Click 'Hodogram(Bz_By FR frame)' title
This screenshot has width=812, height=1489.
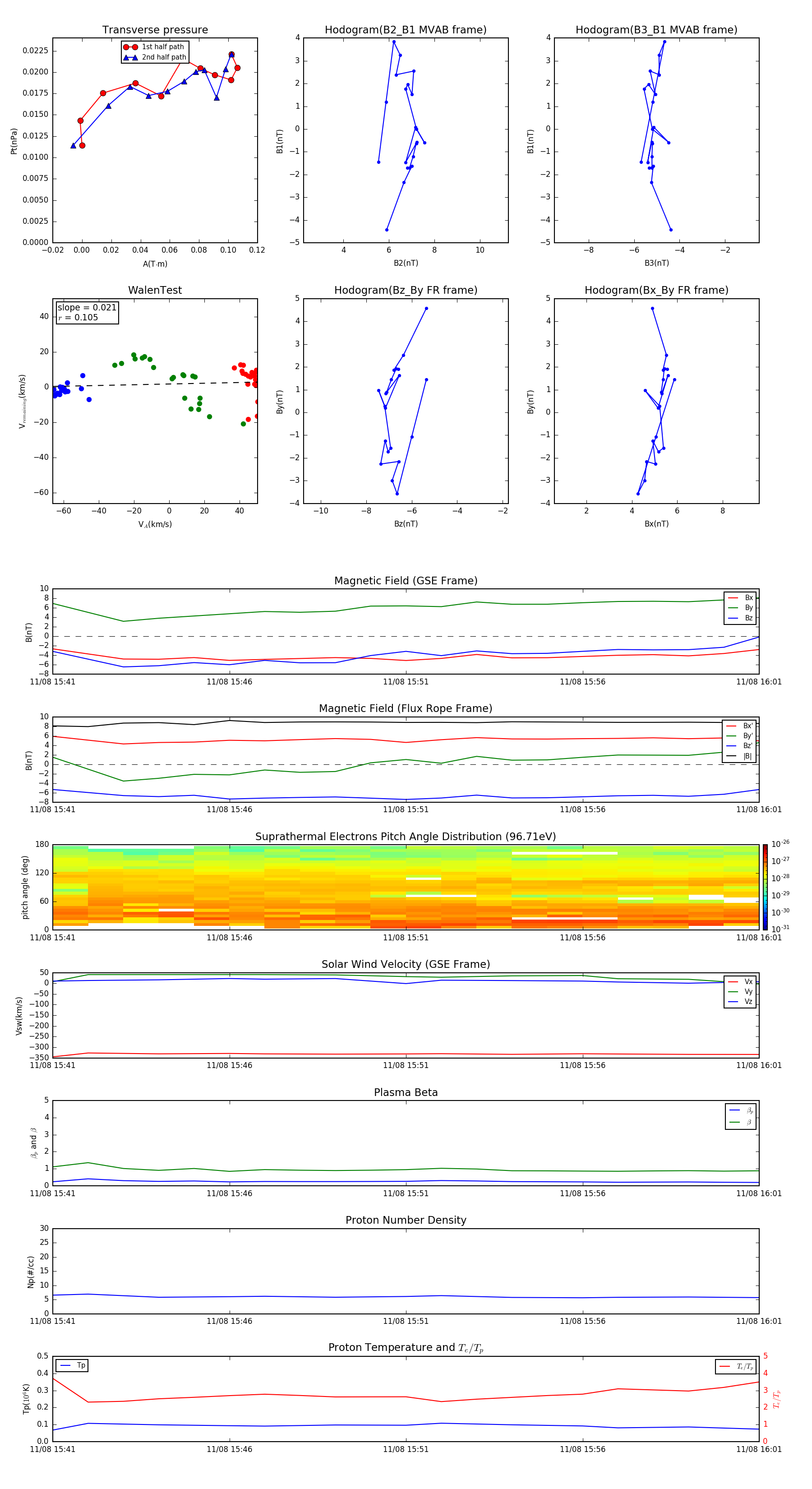point(406,290)
